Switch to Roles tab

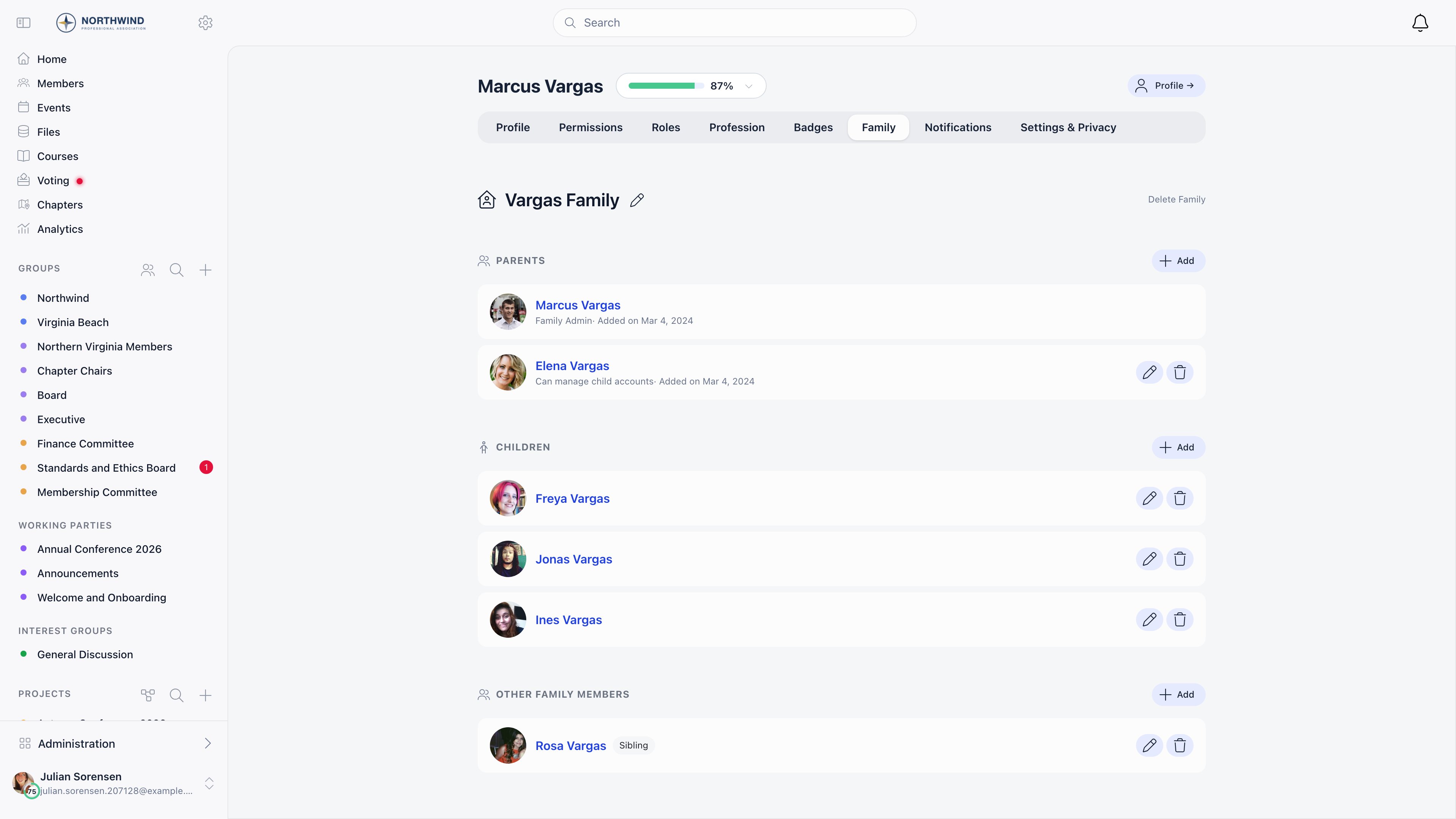(666, 128)
